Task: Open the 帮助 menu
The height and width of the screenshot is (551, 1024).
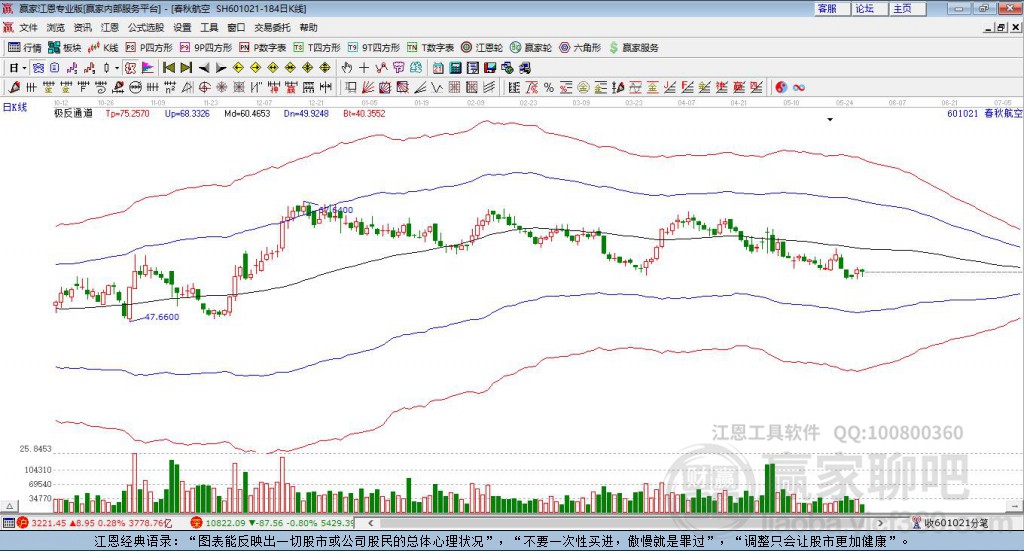Action: point(308,27)
